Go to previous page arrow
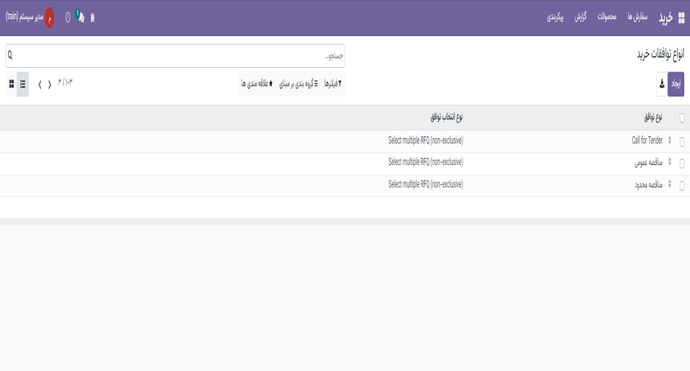The image size is (690, 371). tap(49, 84)
